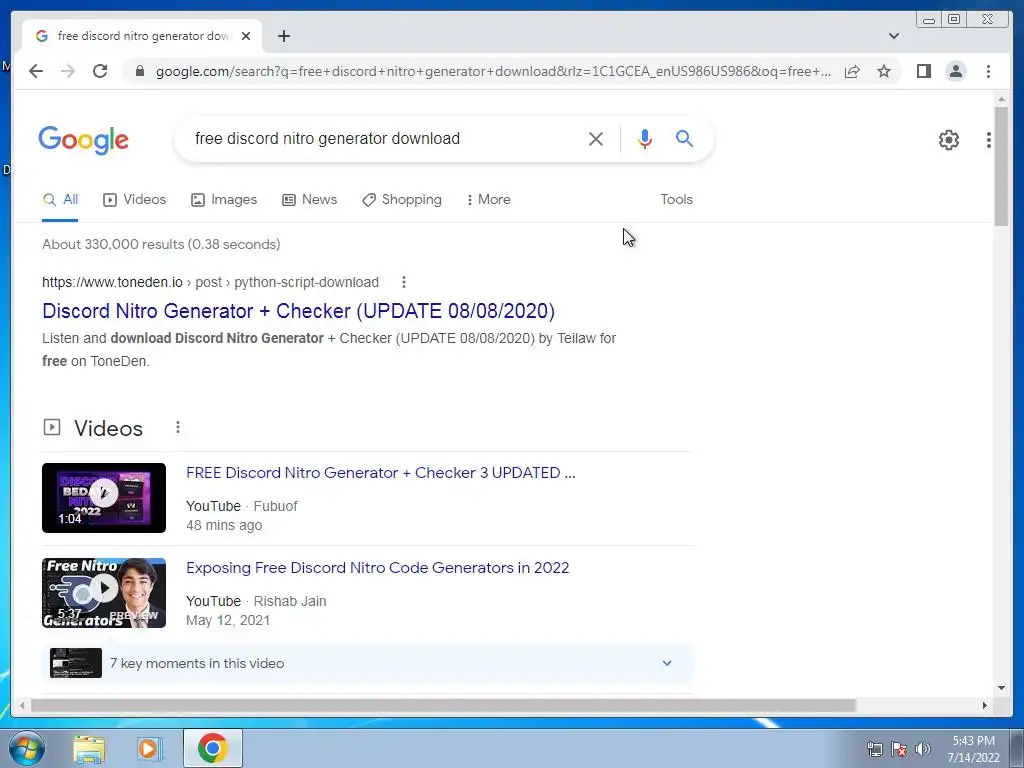Click key moments preview thumbnail
Image resolution: width=1024 pixels, height=768 pixels.
click(x=76, y=664)
